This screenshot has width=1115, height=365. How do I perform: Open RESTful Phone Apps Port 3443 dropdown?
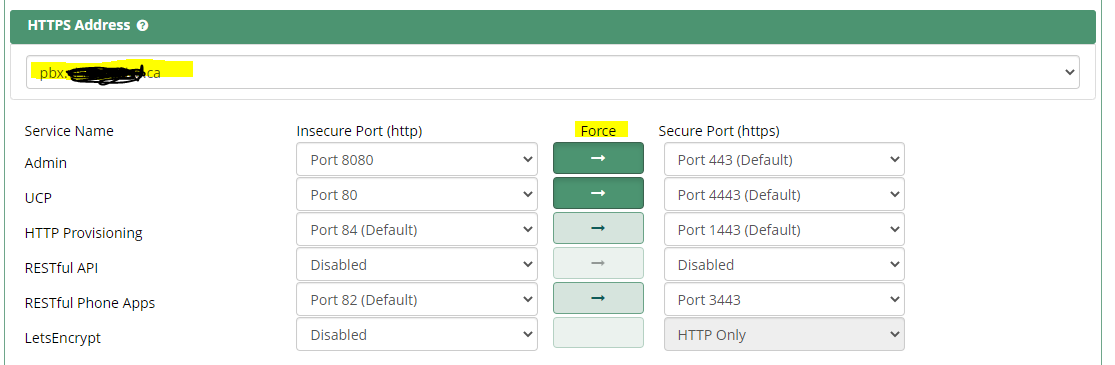784,299
